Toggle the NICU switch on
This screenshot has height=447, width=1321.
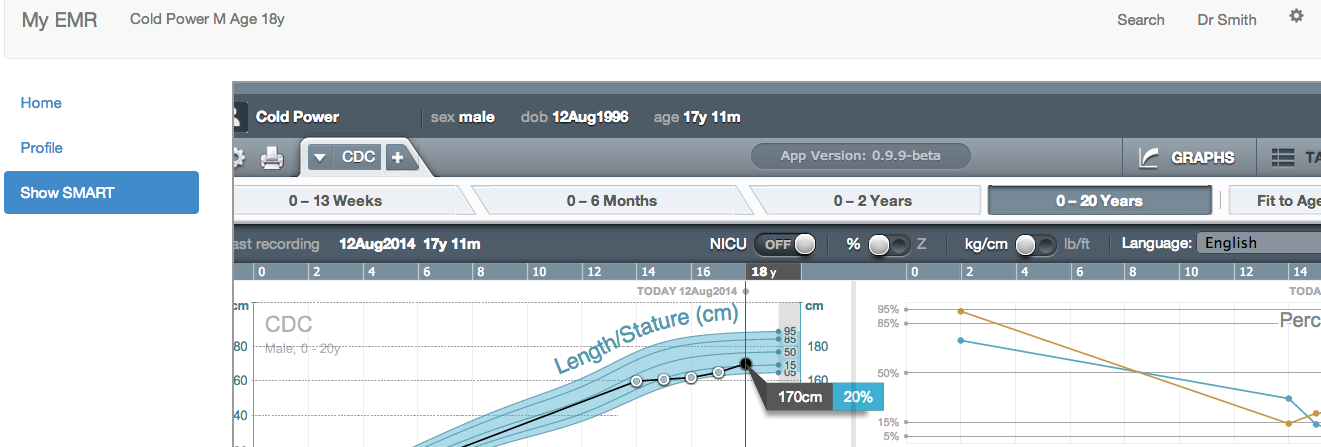click(x=785, y=244)
